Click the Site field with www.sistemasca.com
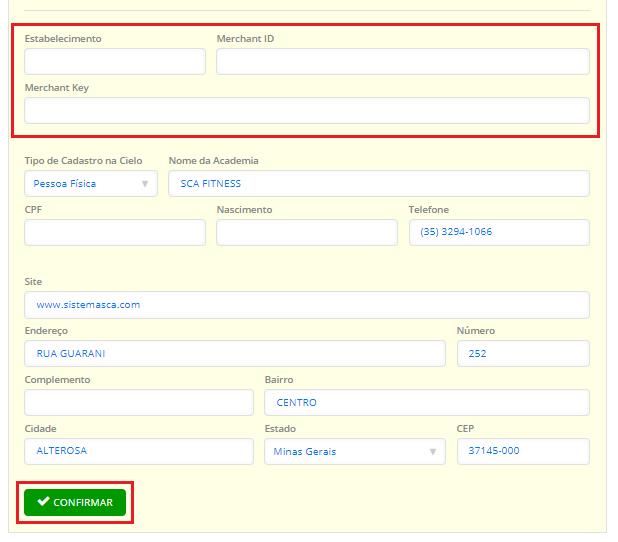This screenshot has width=618, height=542. (x=307, y=305)
